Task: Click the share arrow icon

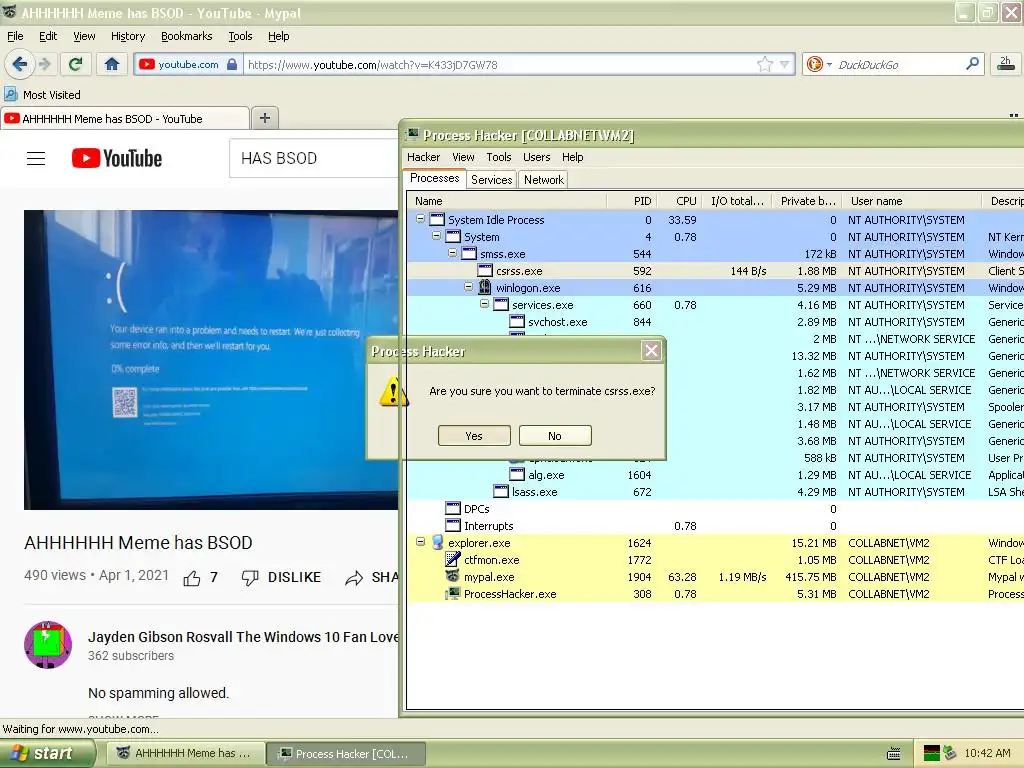Action: click(x=354, y=577)
